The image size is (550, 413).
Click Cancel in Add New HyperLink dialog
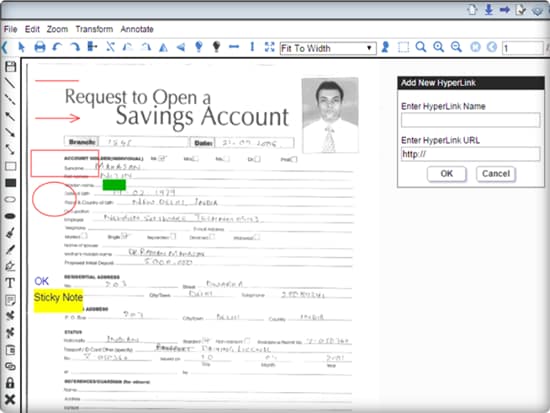(496, 174)
